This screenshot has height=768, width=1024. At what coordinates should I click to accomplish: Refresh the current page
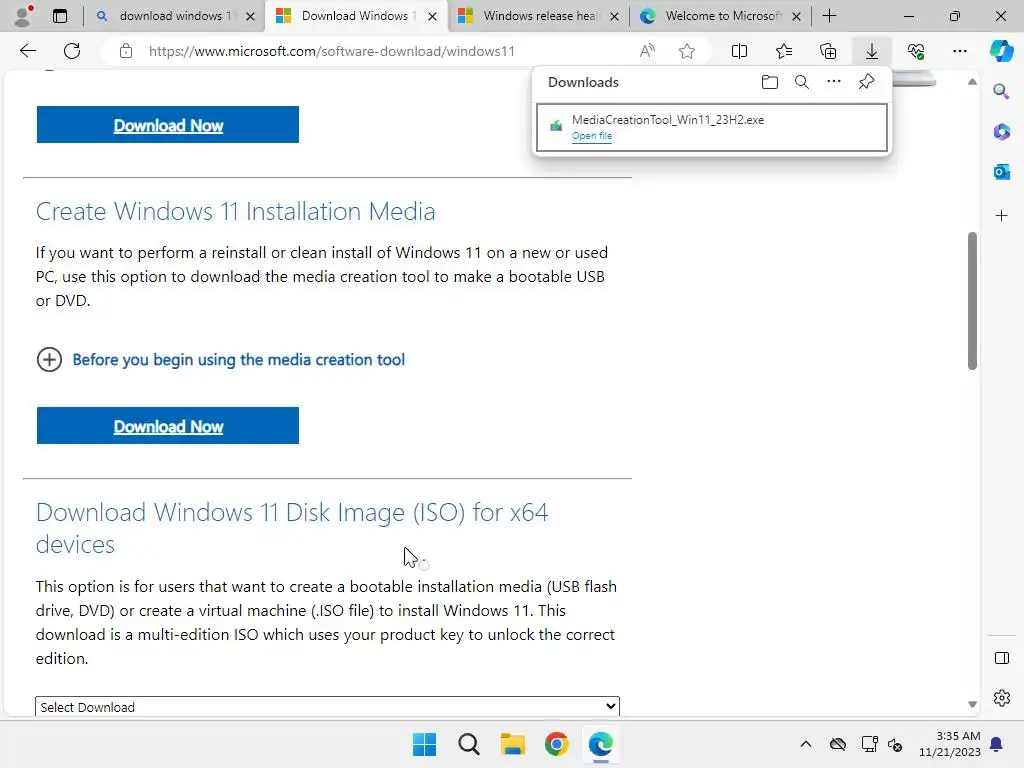click(x=72, y=51)
